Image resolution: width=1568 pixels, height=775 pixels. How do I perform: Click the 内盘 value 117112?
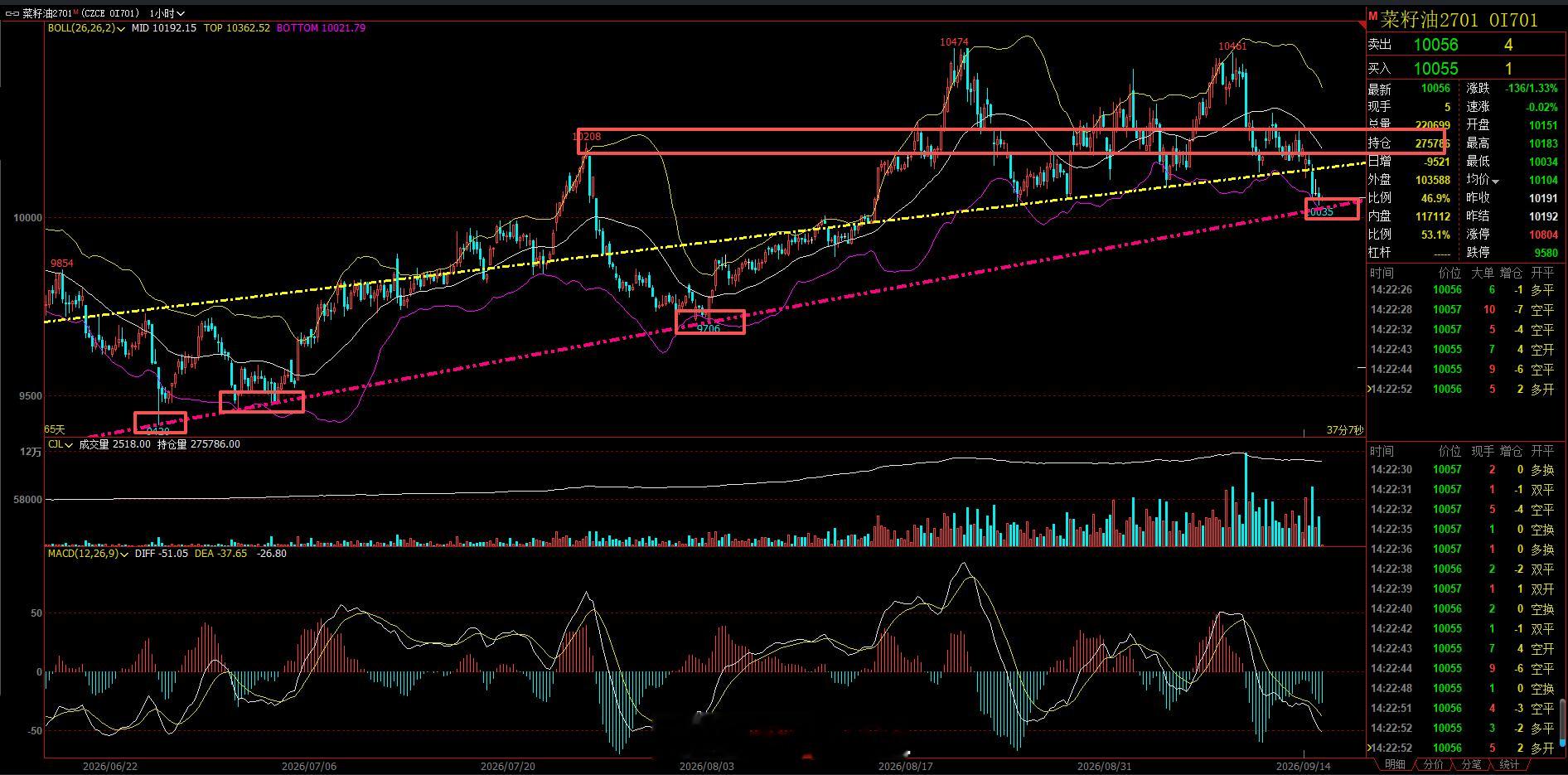pyautogui.click(x=1432, y=216)
